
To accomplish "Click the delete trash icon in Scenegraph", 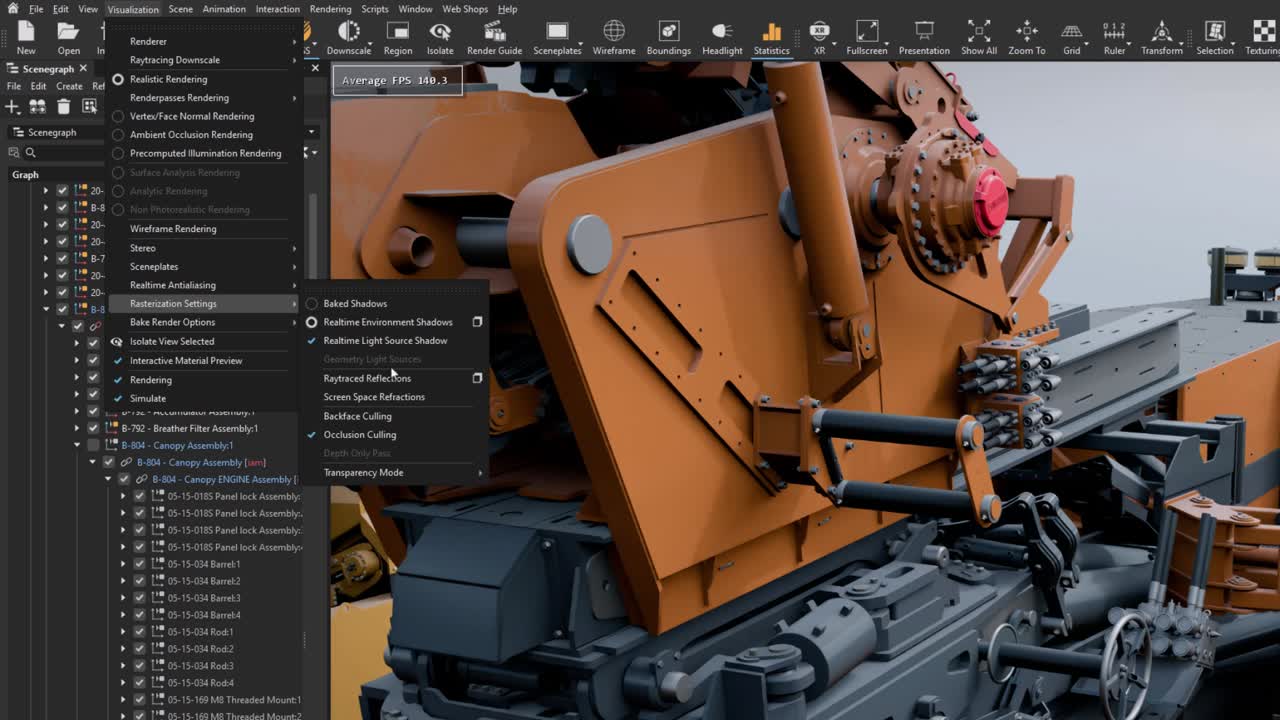I will pyautogui.click(x=64, y=106).
